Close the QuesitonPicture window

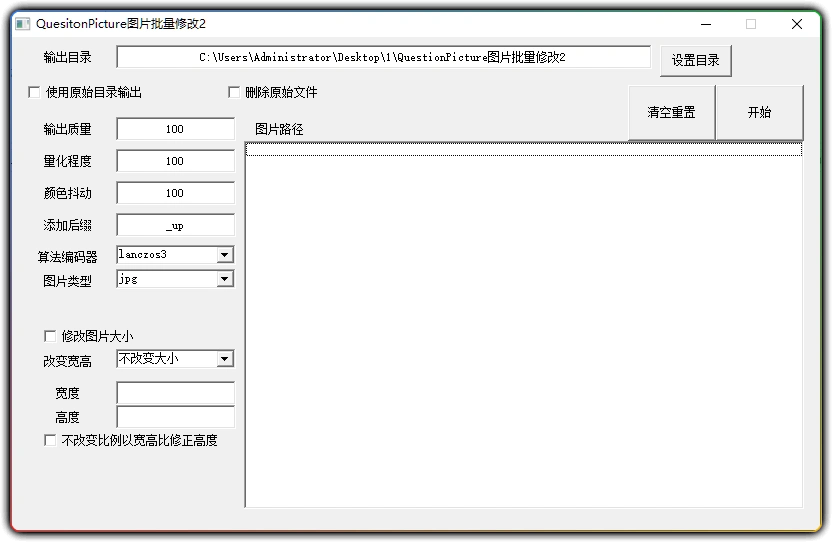[796, 24]
